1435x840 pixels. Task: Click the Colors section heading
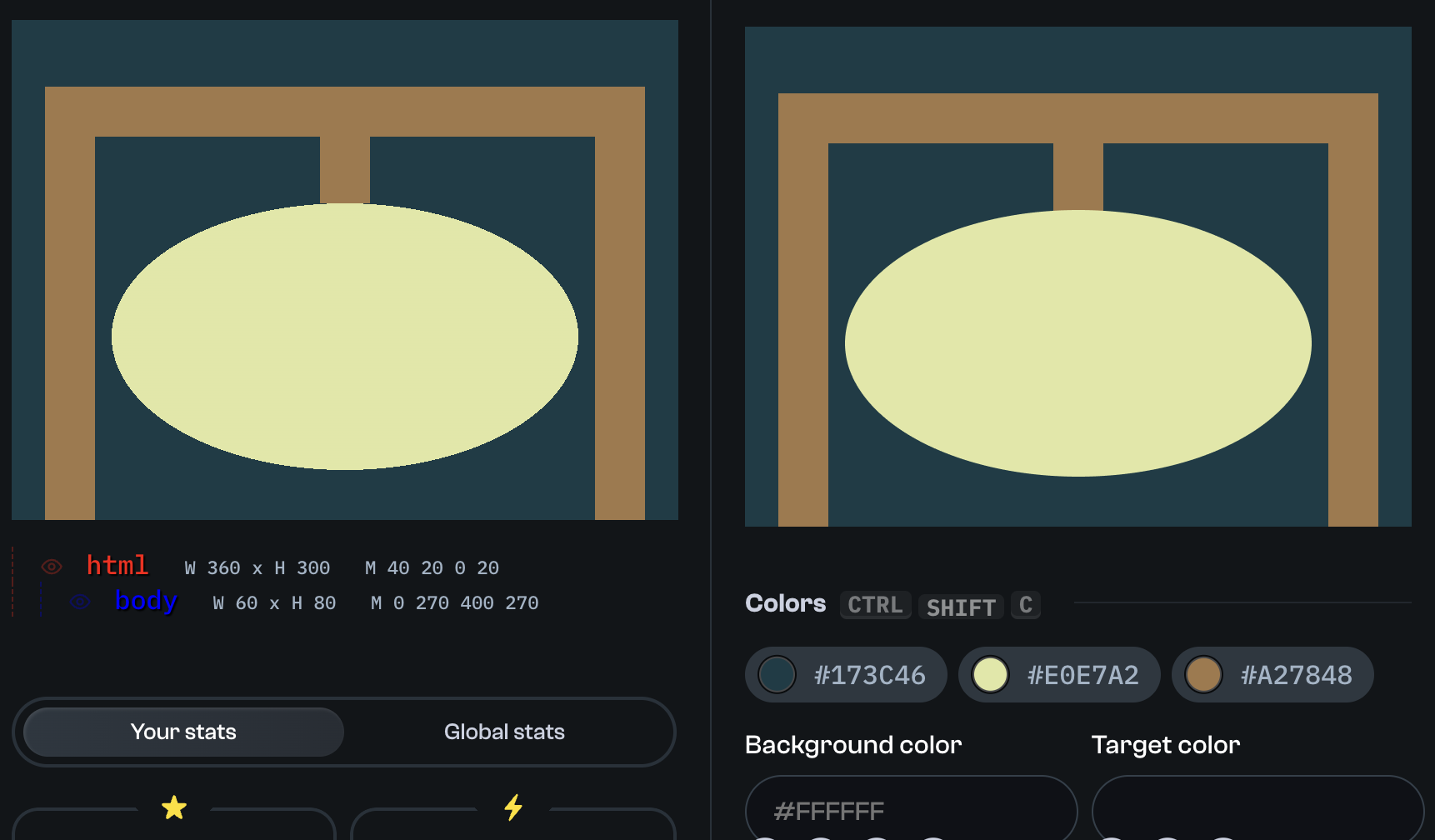(786, 603)
